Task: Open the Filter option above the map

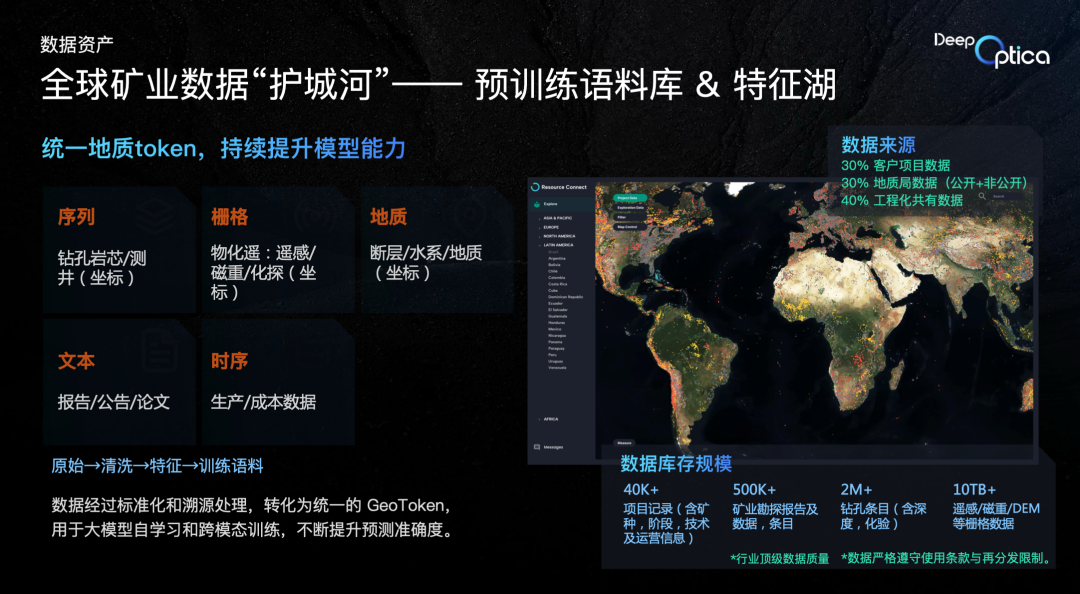Action: [621, 217]
